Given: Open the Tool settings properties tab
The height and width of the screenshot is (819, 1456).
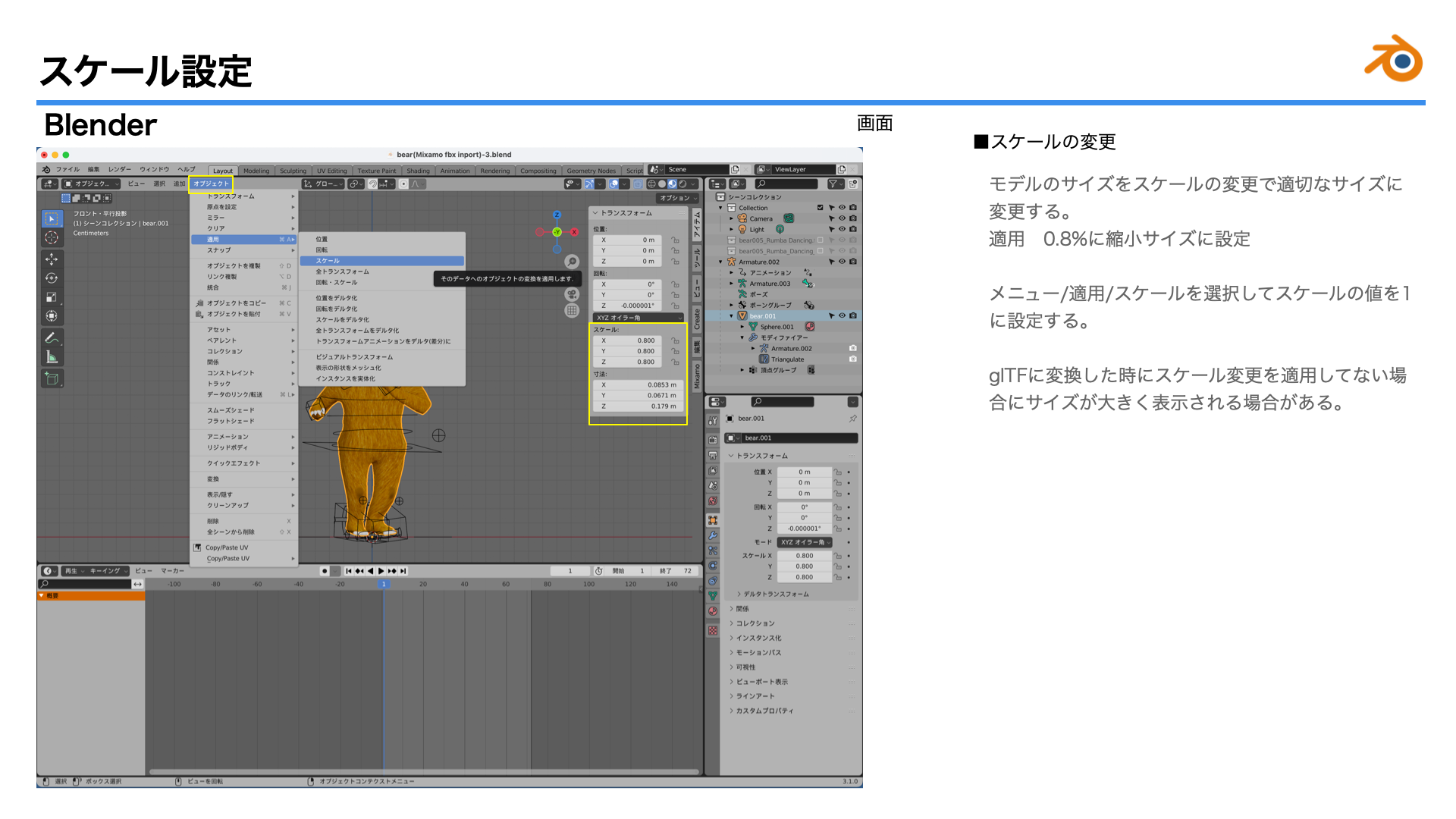Looking at the screenshot, I should [713, 421].
